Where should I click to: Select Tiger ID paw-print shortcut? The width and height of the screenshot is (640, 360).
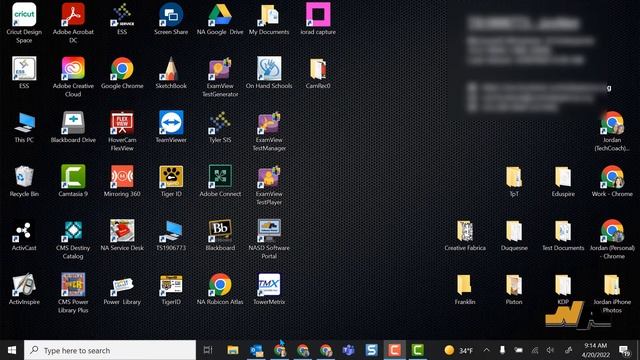171,181
